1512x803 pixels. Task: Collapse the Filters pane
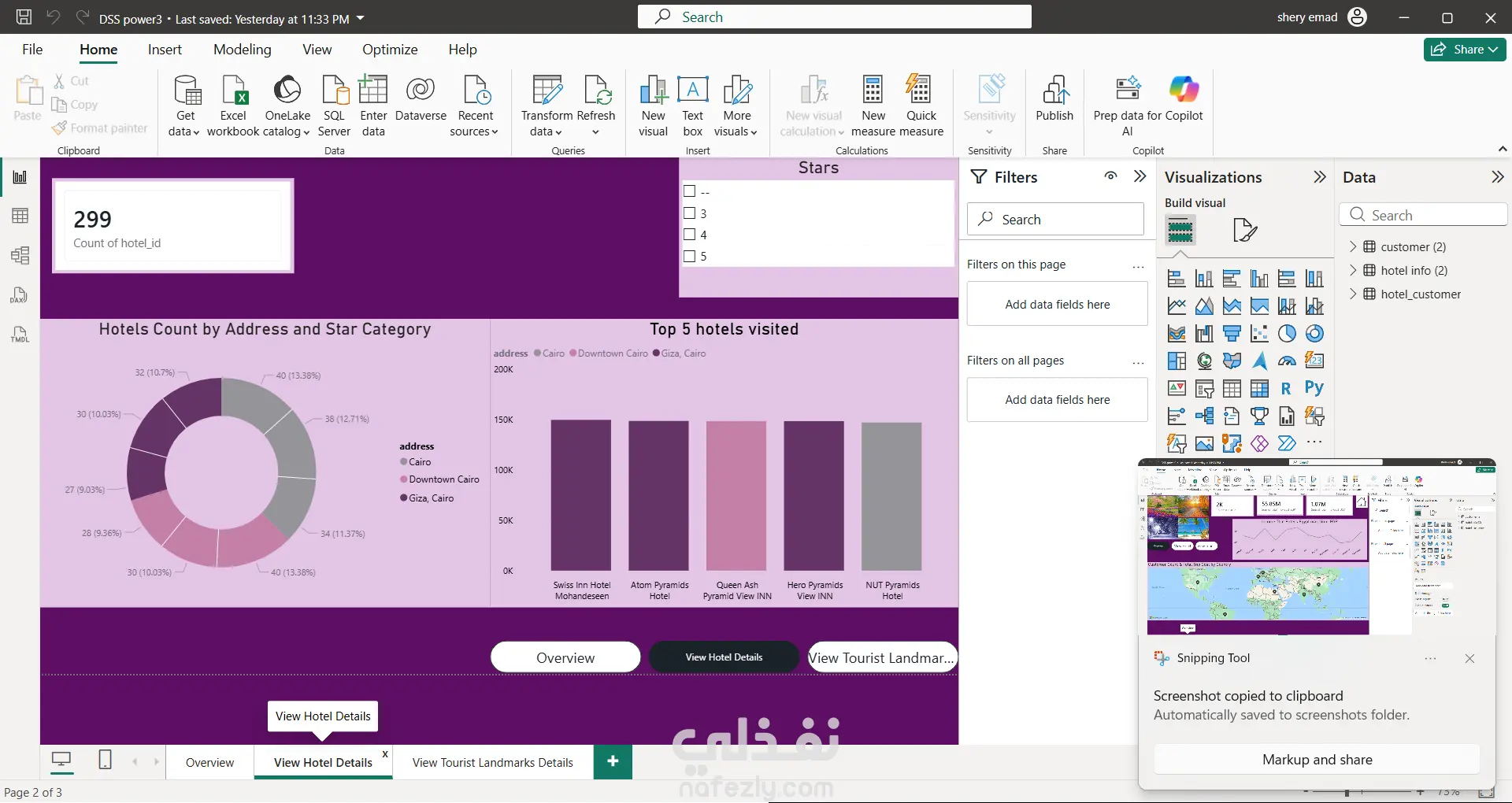(x=1140, y=176)
